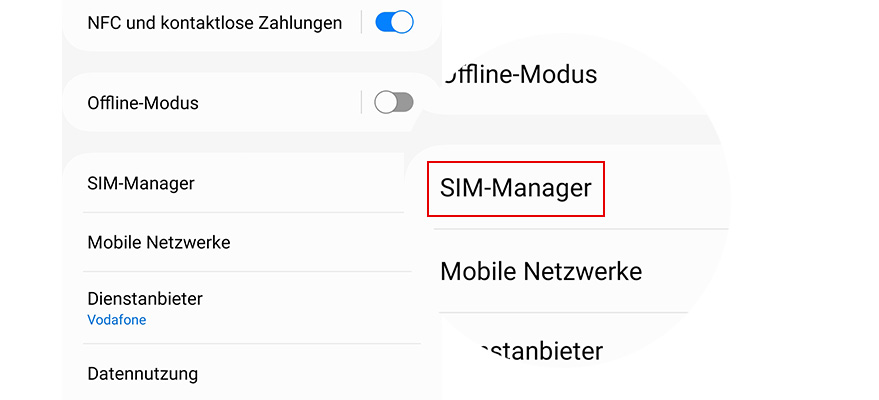The height and width of the screenshot is (400, 879).
Task: Open NFC und kontaktlose Zahlungen settings label
Action: [215, 22]
